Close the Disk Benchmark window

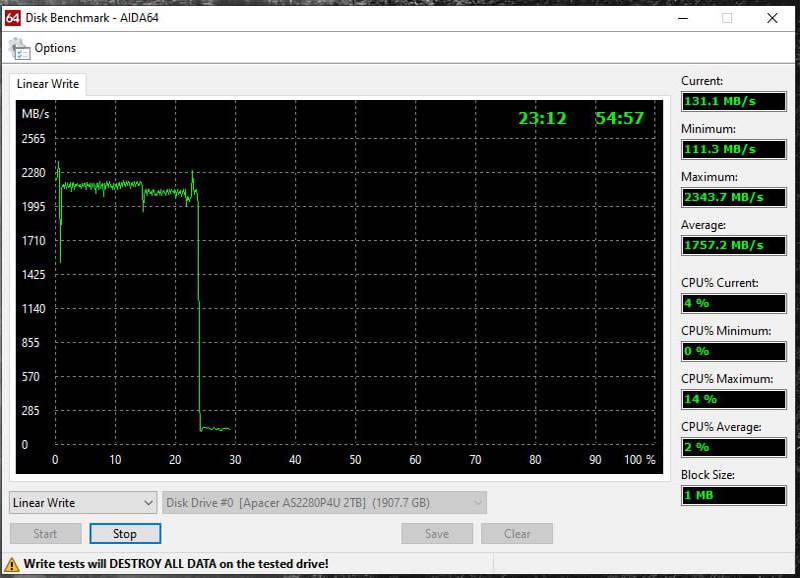(x=772, y=18)
